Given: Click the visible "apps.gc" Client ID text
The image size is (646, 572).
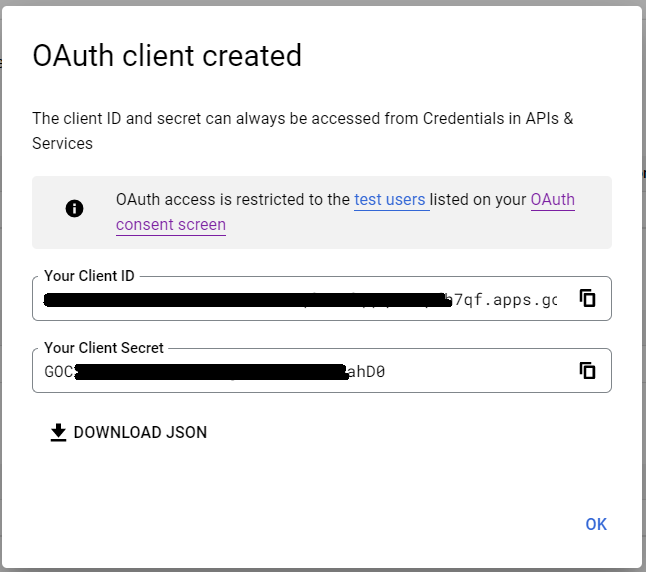Looking at the screenshot, I should (518, 299).
